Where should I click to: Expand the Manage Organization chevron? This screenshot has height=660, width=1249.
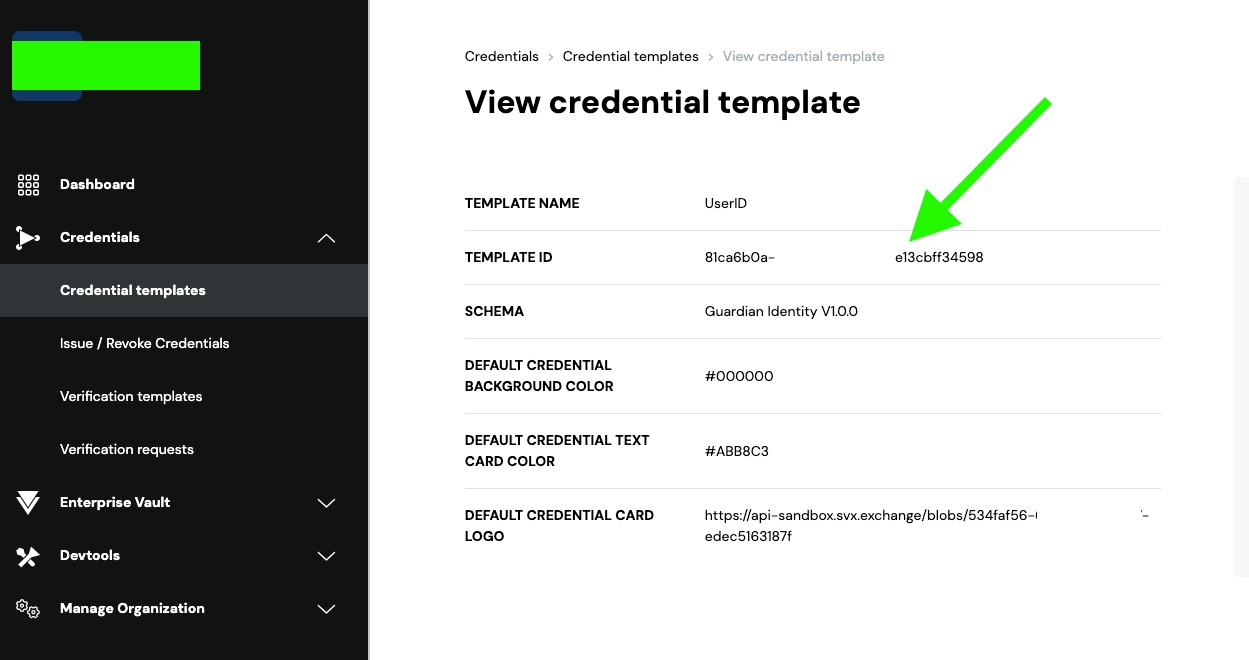pyautogui.click(x=326, y=609)
